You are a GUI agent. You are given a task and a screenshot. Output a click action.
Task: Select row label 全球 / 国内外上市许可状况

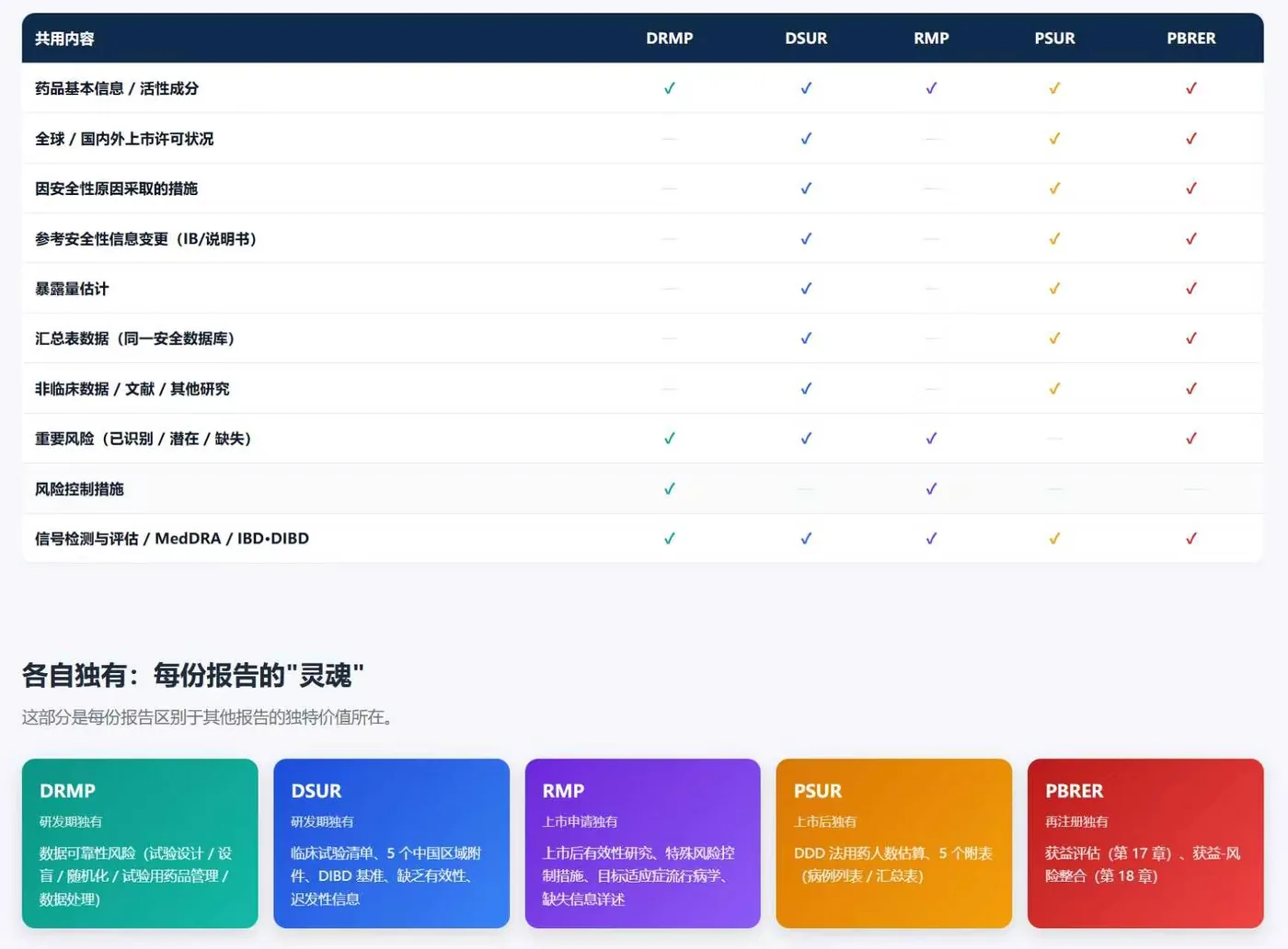pyautogui.click(x=124, y=139)
